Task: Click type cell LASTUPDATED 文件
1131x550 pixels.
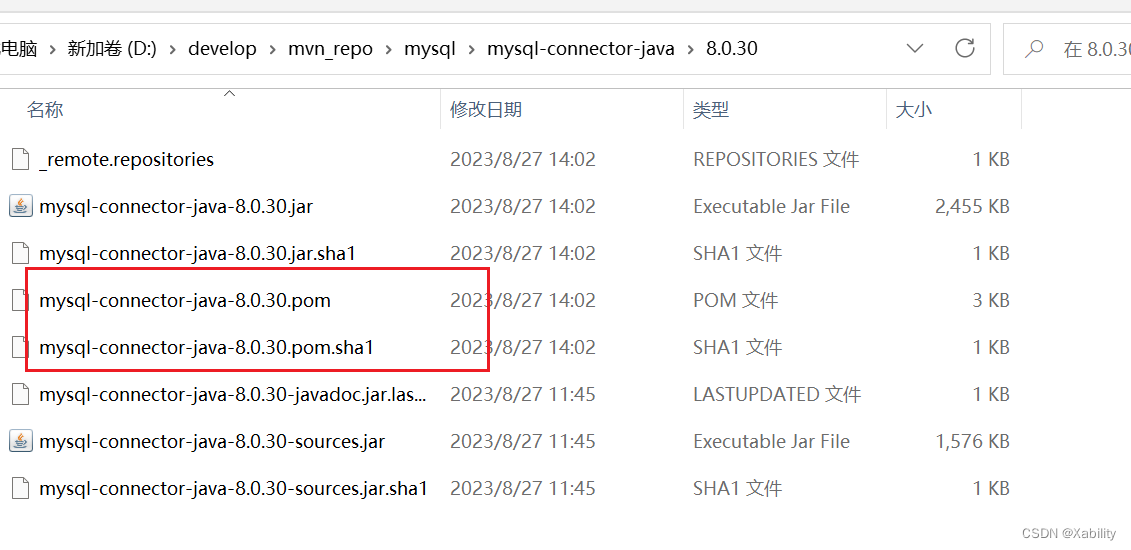Action: coord(777,394)
